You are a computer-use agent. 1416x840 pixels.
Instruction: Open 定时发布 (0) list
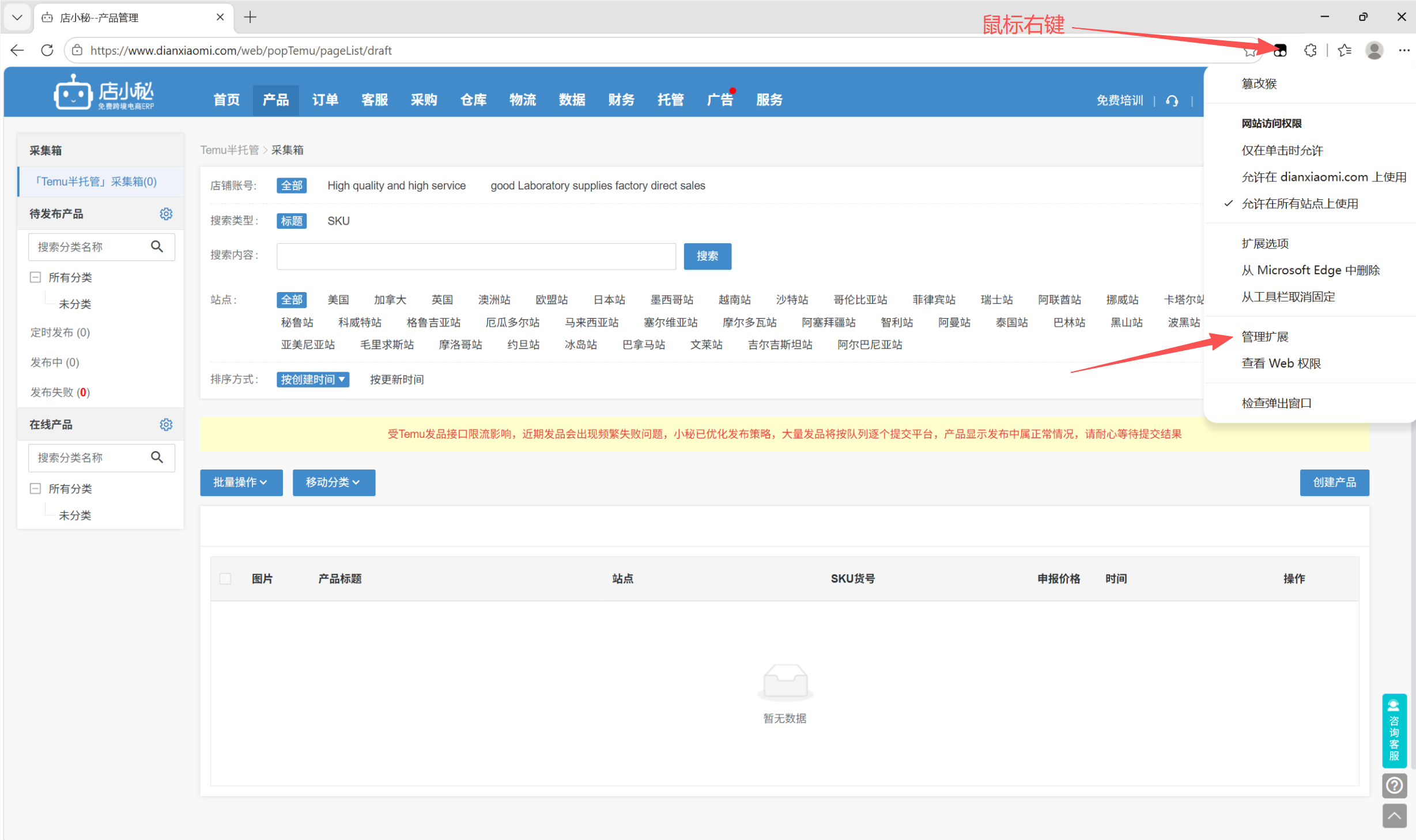tap(60, 332)
